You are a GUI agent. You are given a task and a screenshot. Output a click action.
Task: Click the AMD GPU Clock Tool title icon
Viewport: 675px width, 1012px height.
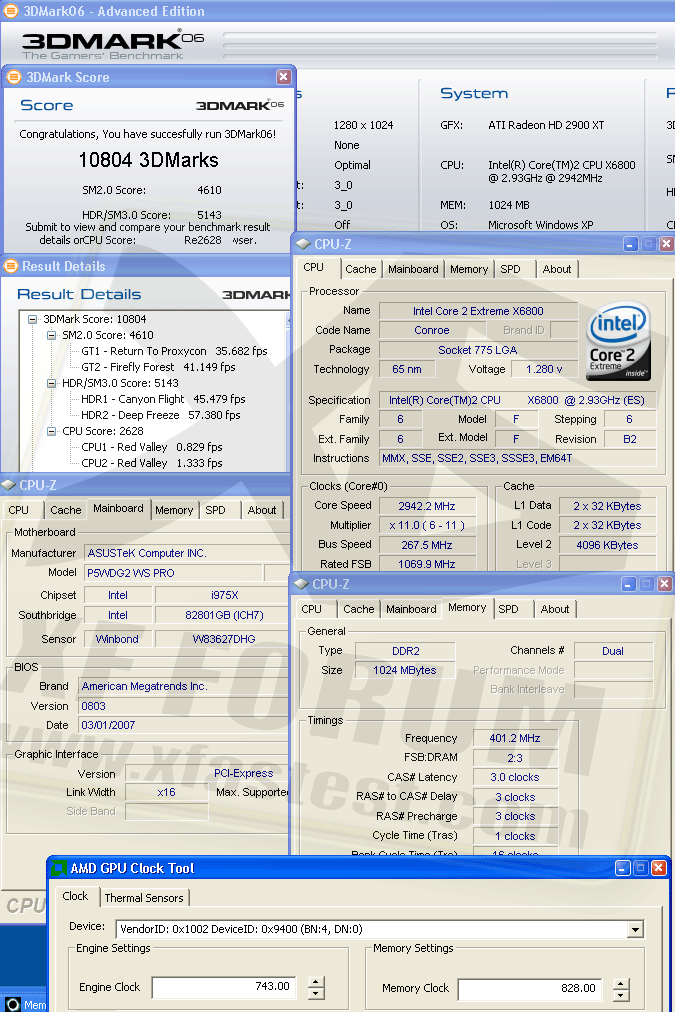pyautogui.click(x=59, y=868)
